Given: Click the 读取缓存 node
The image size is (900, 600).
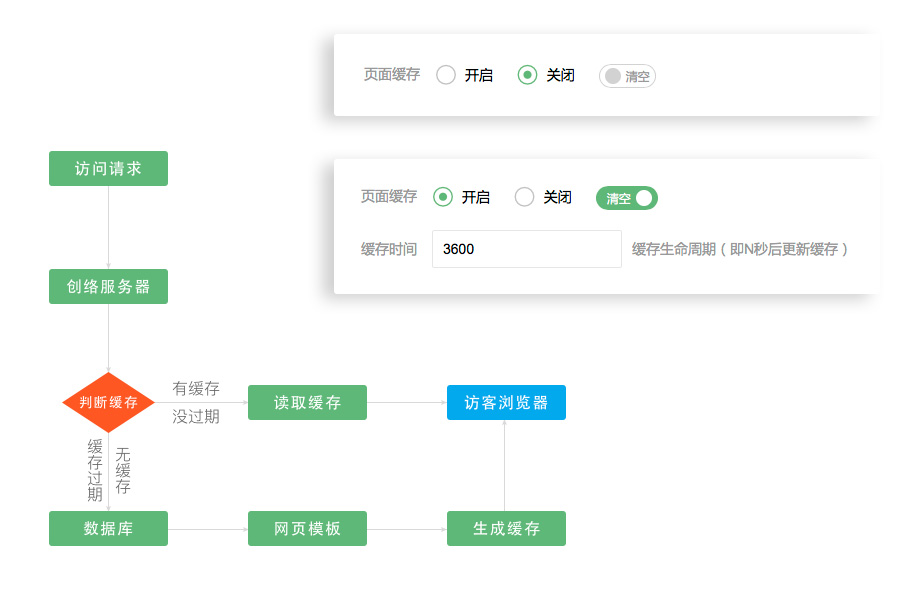Looking at the screenshot, I should [307, 402].
